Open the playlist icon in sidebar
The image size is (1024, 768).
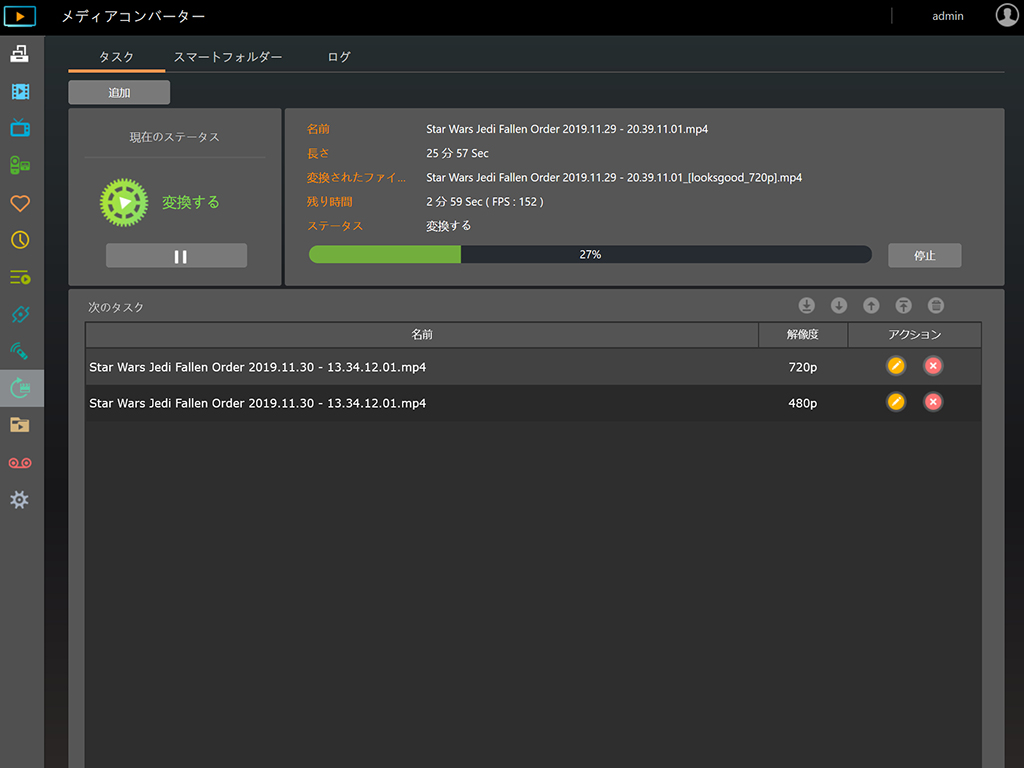coord(20,278)
